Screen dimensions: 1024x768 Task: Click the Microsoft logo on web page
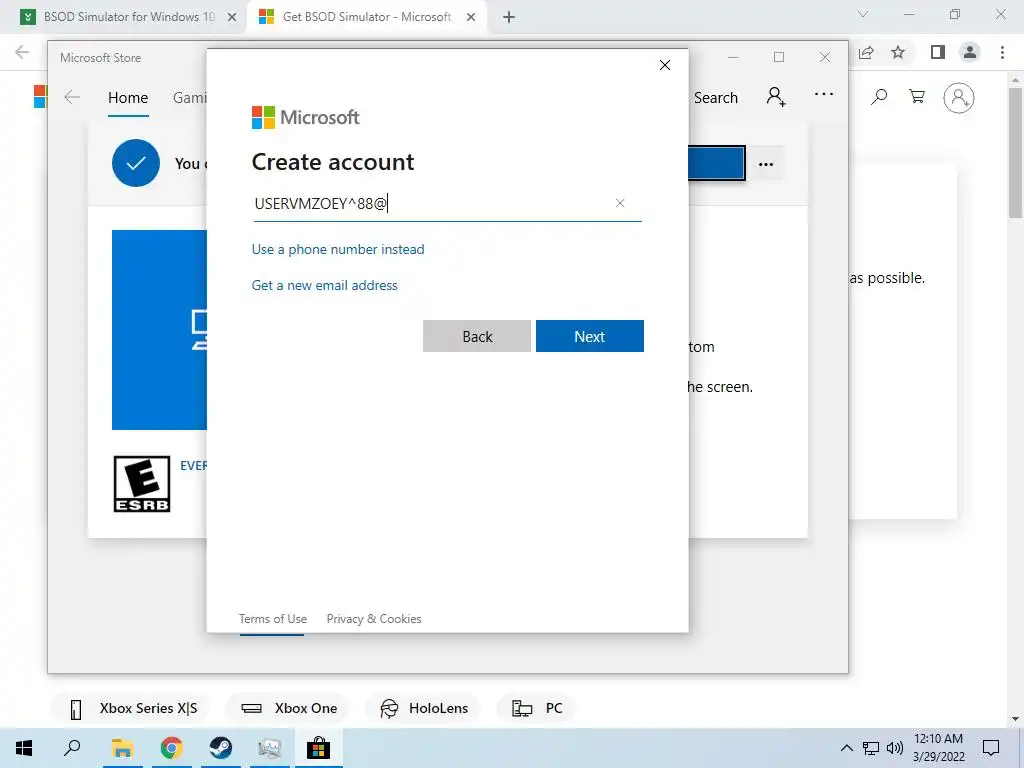[40, 97]
